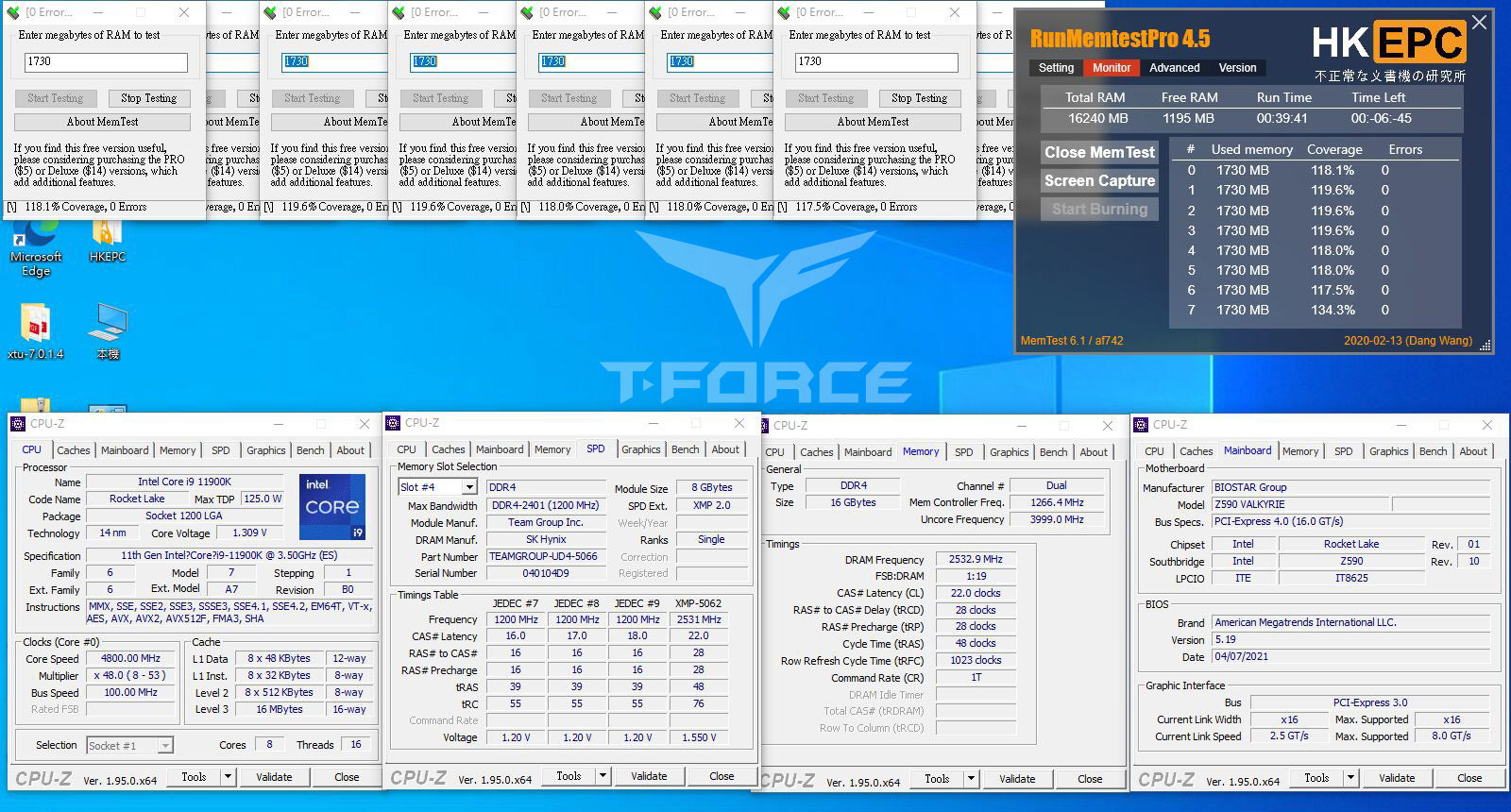Stop testing in the MemTest window at 118.1% coverage
Image resolution: width=1511 pixels, height=812 pixels.
(x=148, y=98)
